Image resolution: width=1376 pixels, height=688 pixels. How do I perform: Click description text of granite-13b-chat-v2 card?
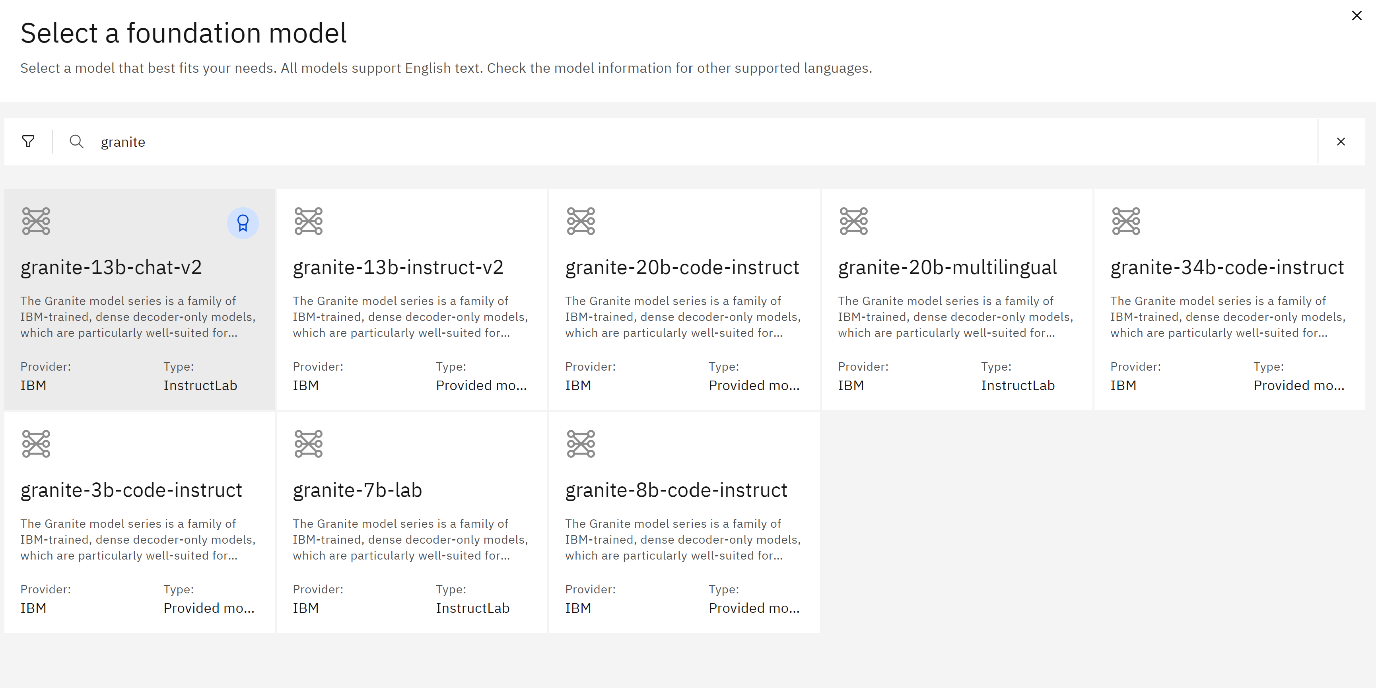point(138,317)
